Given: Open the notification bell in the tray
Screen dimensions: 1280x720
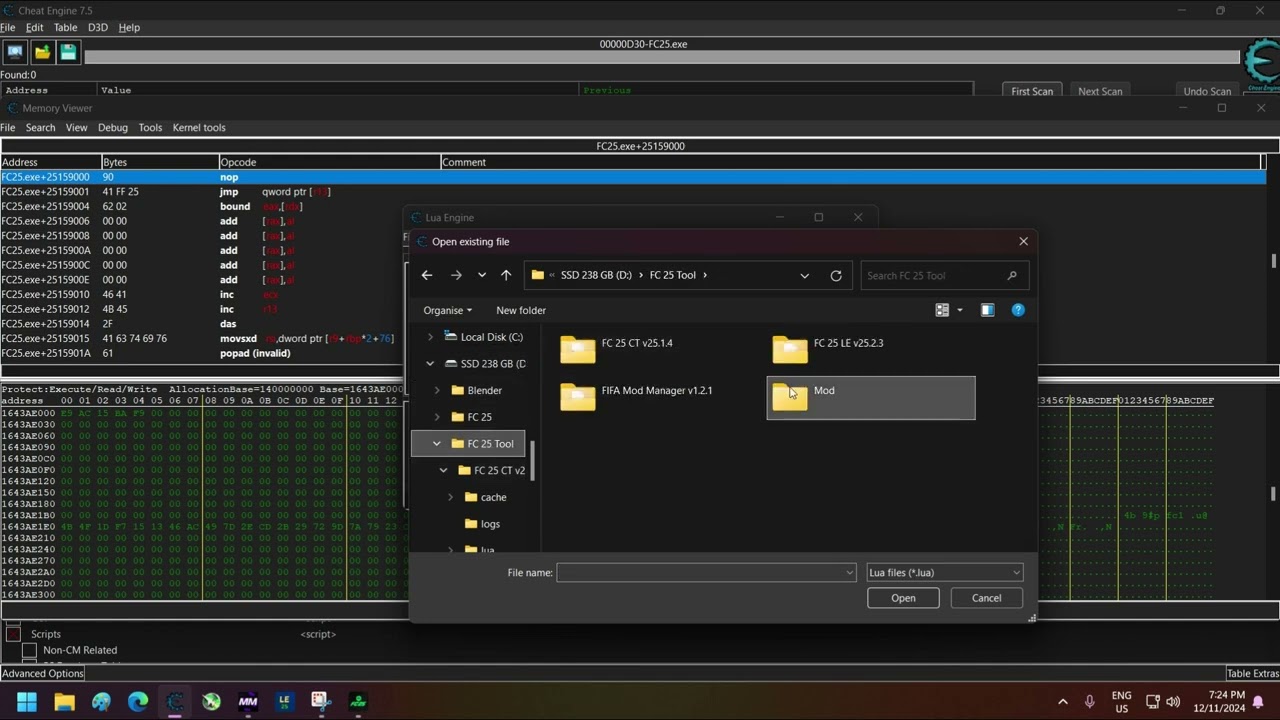Looking at the screenshot, I should (x=1259, y=702).
